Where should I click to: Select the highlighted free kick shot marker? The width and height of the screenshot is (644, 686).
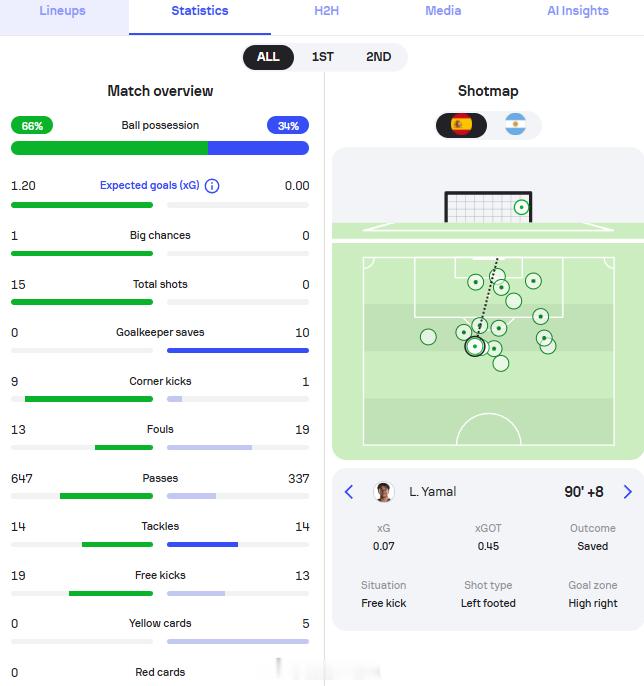tap(475, 346)
